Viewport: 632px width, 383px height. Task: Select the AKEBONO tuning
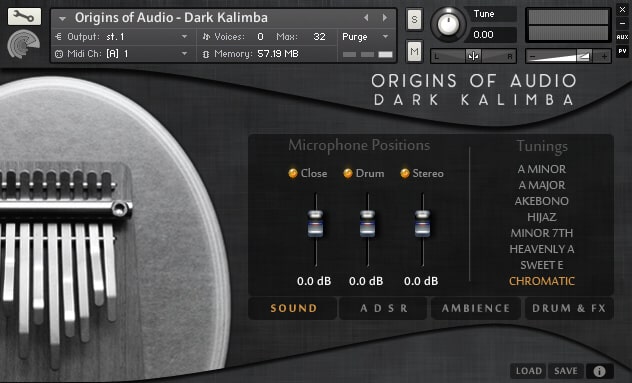542,201
